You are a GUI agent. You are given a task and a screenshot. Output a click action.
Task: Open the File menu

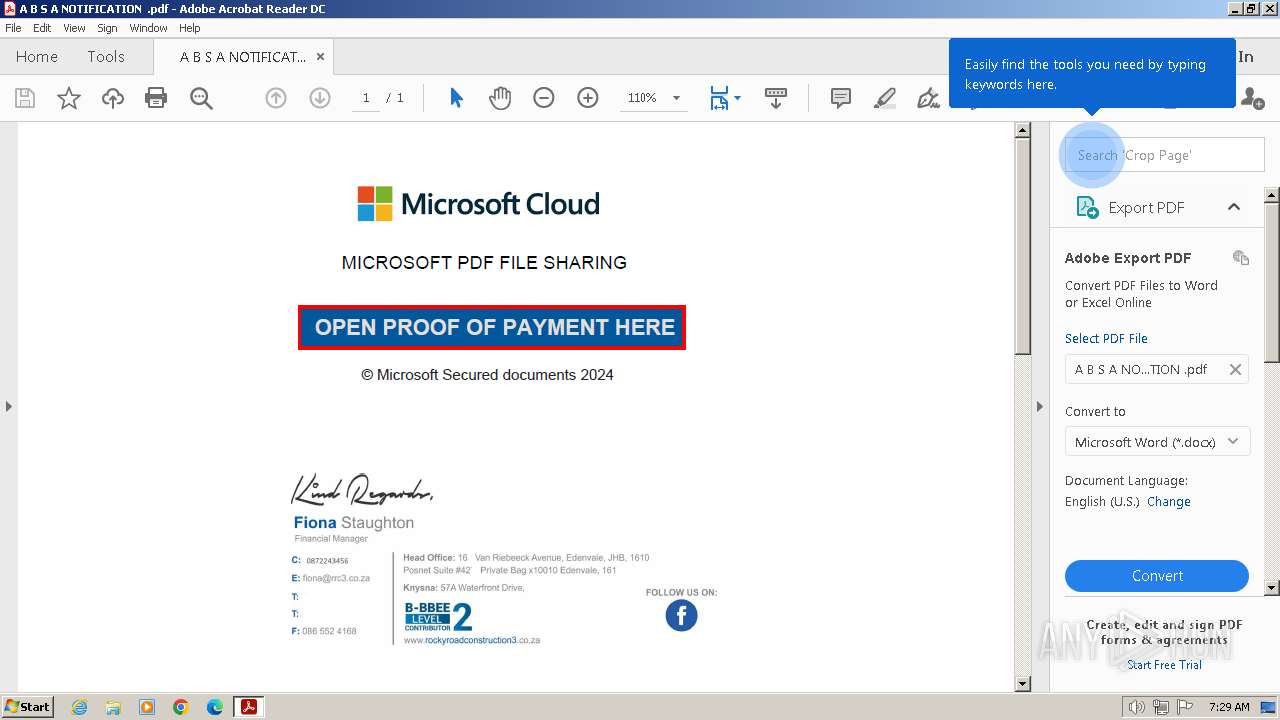[13, 28]
